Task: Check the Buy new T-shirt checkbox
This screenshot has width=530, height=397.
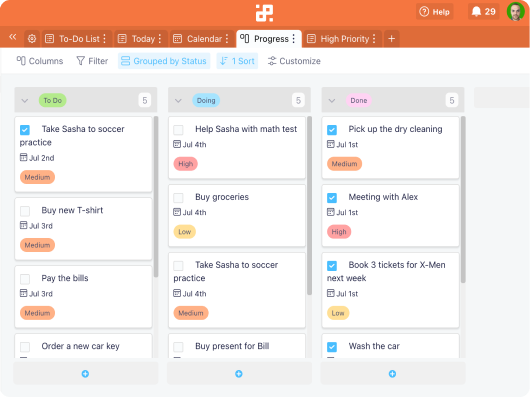Action: (25, 211)
